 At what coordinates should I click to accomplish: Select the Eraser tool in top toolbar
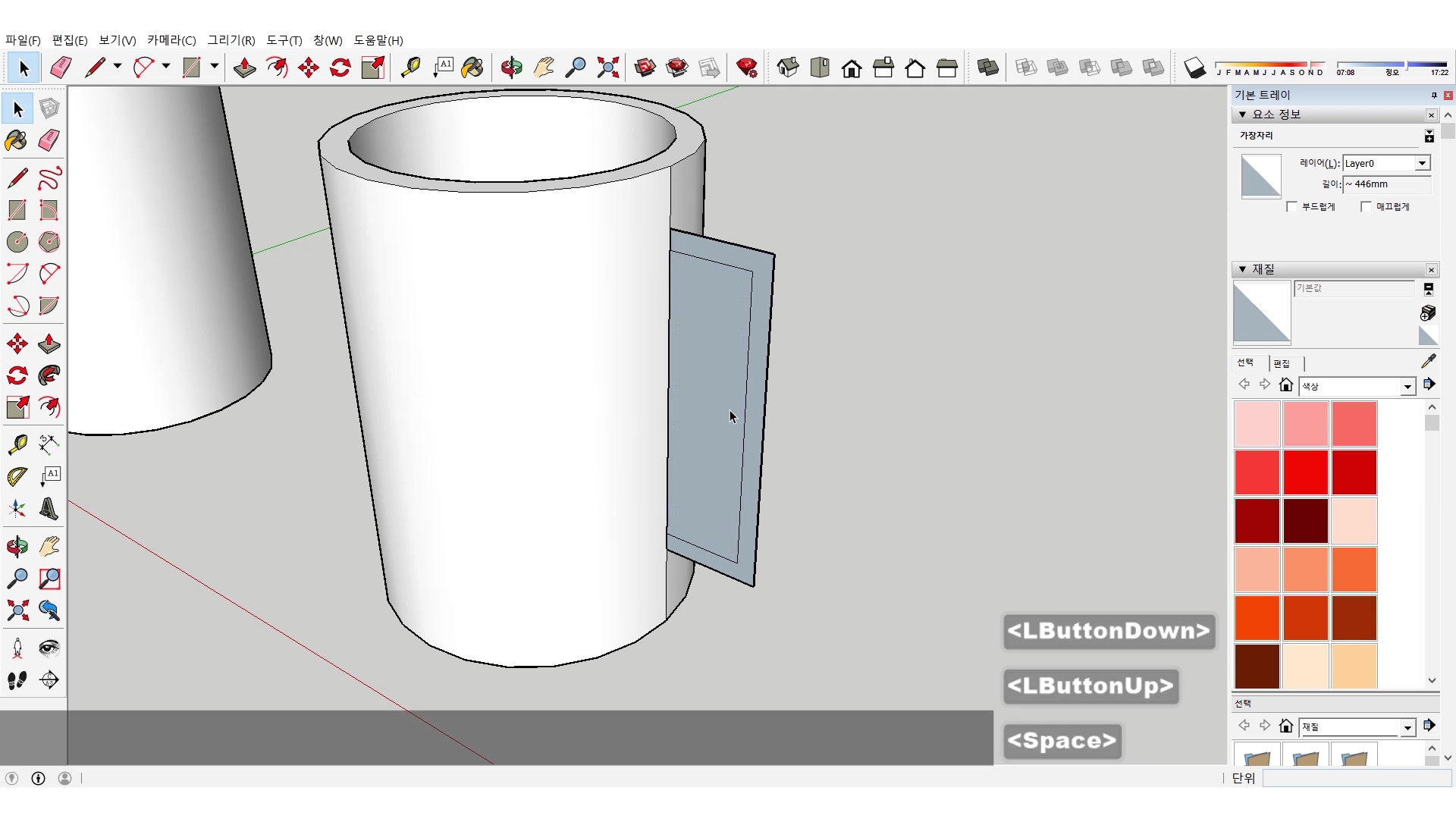(61, 67)
